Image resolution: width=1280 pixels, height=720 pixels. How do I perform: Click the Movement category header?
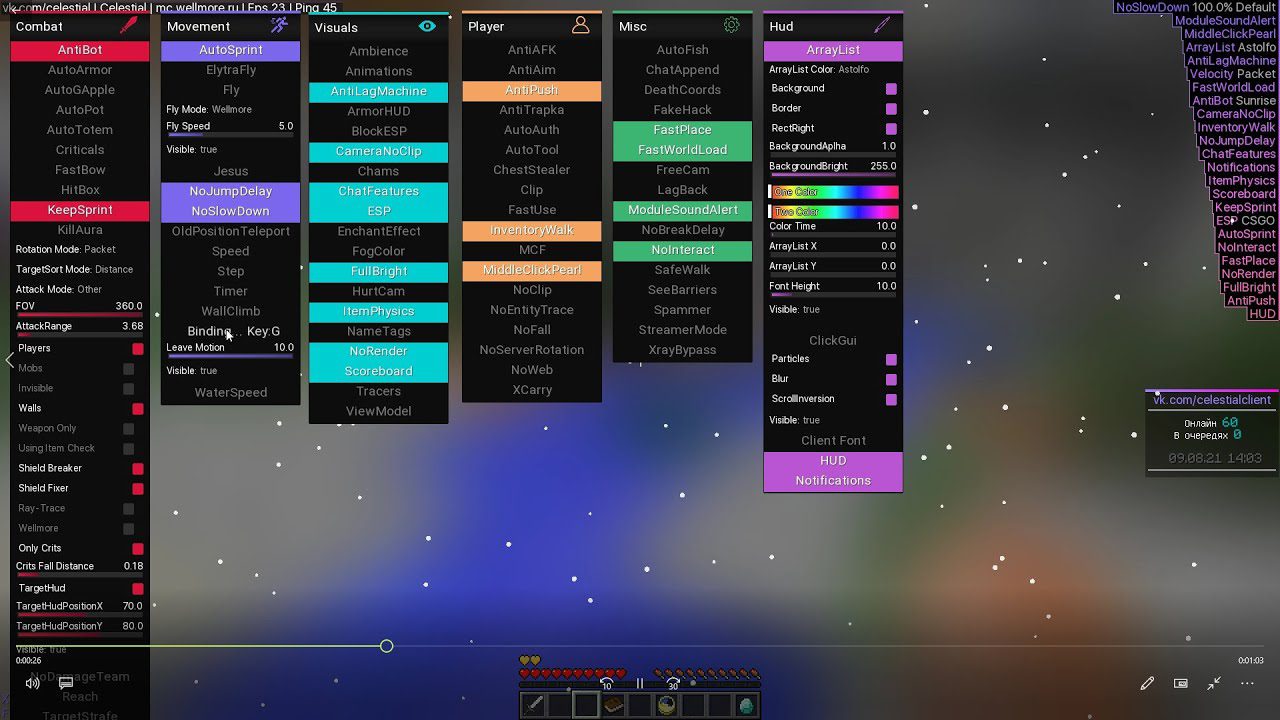[x=231, y=26]
